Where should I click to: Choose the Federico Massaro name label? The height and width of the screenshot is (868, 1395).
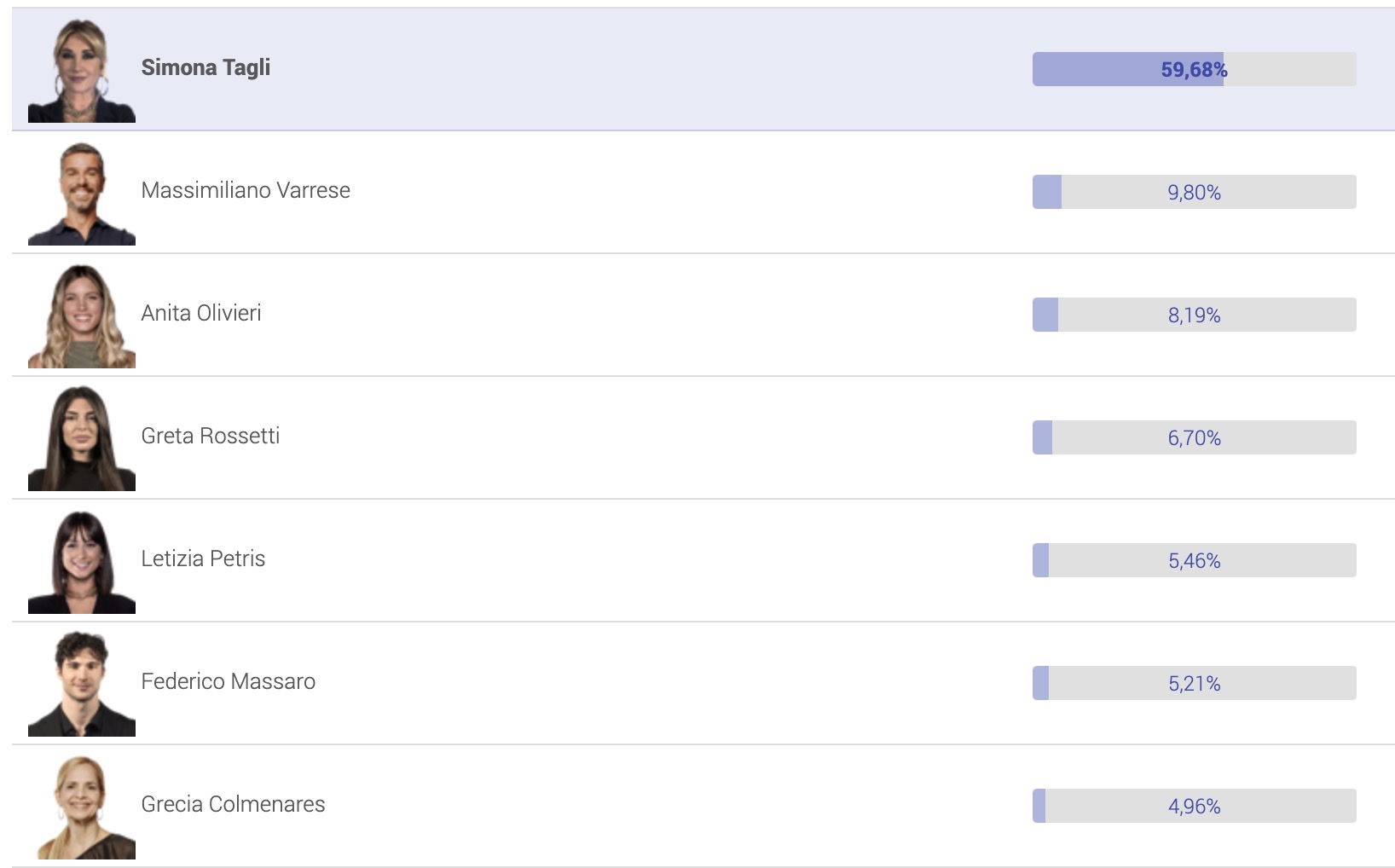(x=229, y=681)
